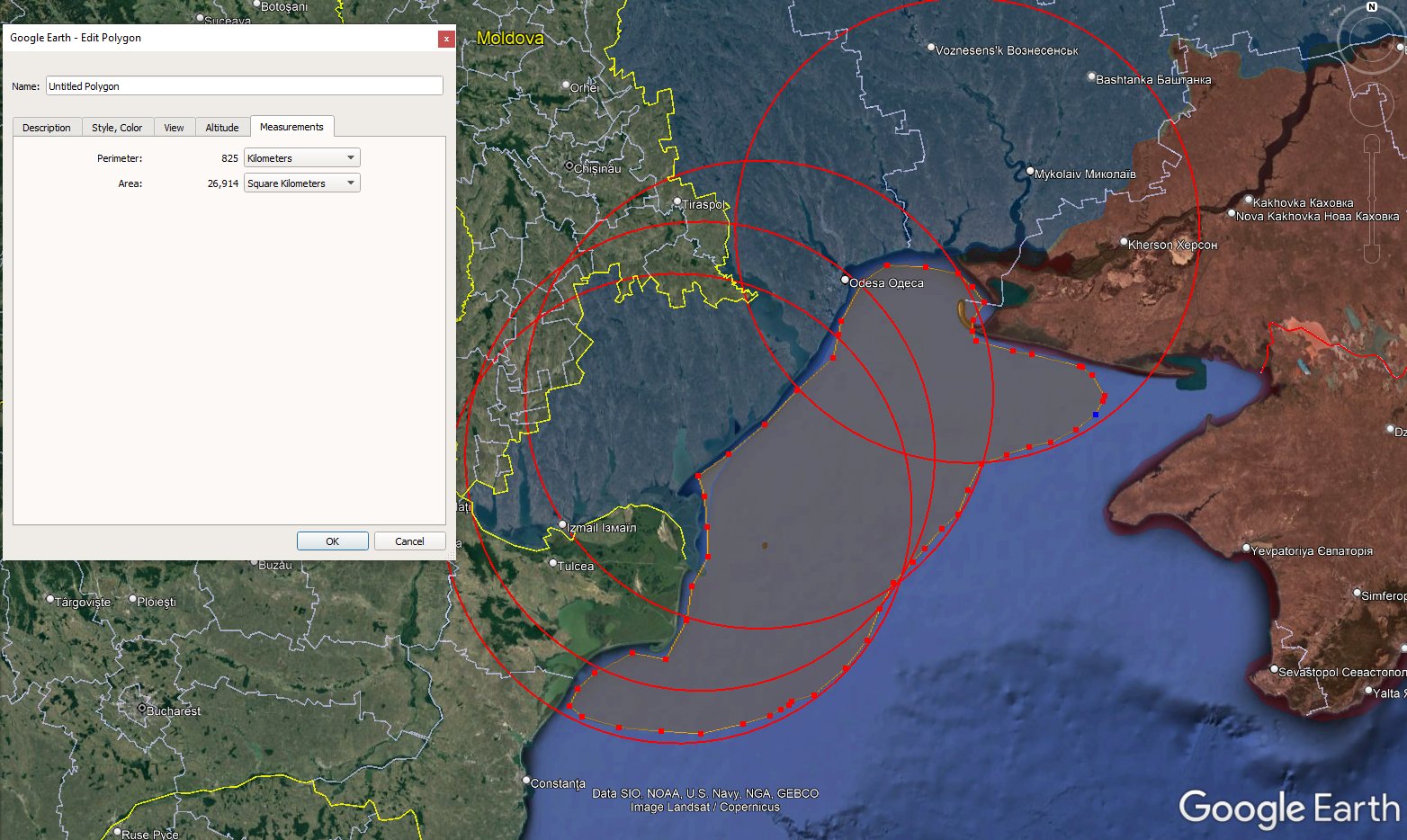The width and height of the screenshot is (1407, 840).
Task: Click the area value 26,914
Action: click(222, 183)
